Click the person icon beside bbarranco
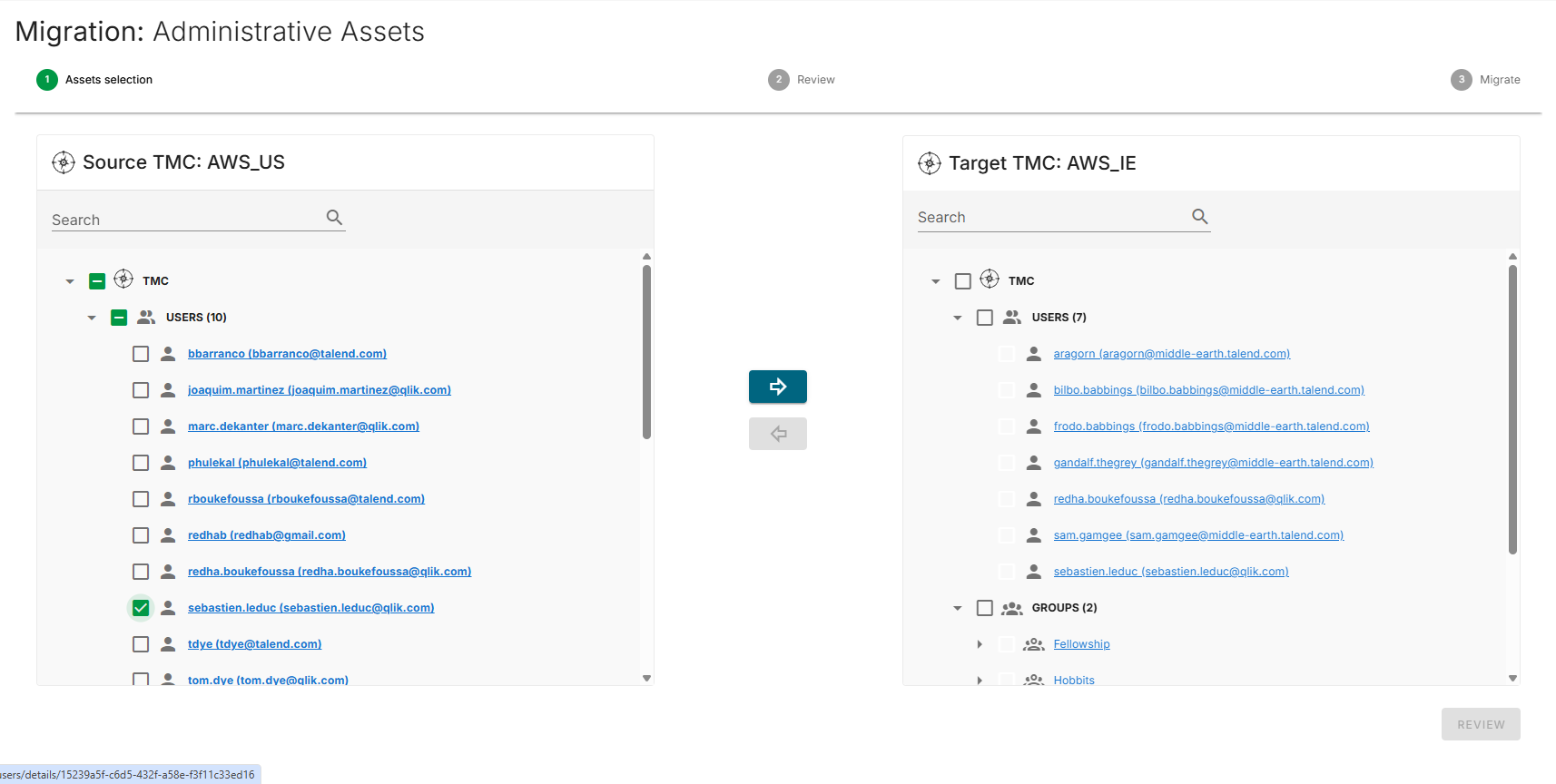This screenshot has height=784, width=1556. 168,354
